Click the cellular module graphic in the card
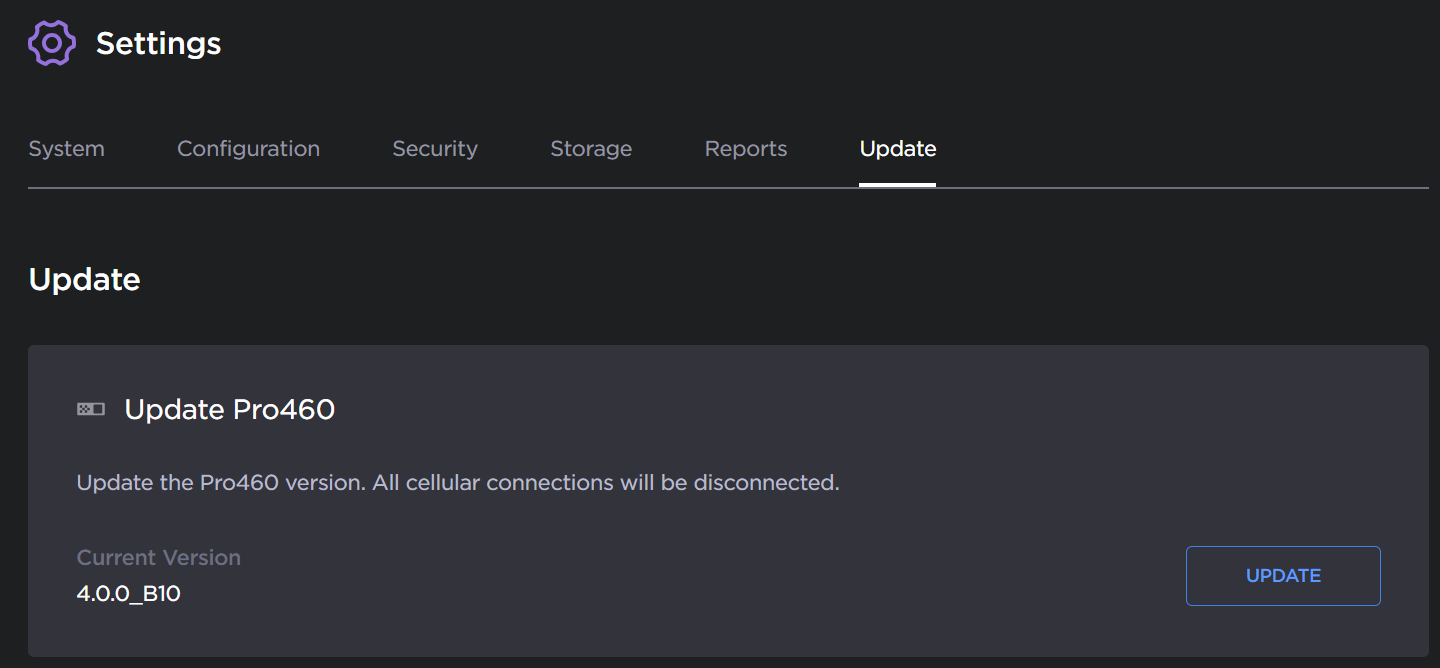Screen dimensions: 1440x668 click(90, 409)
